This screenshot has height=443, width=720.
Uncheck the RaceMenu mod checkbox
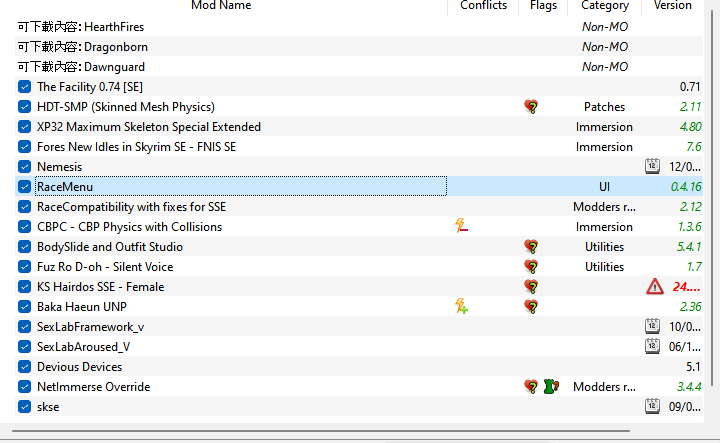tap(24, 187)
